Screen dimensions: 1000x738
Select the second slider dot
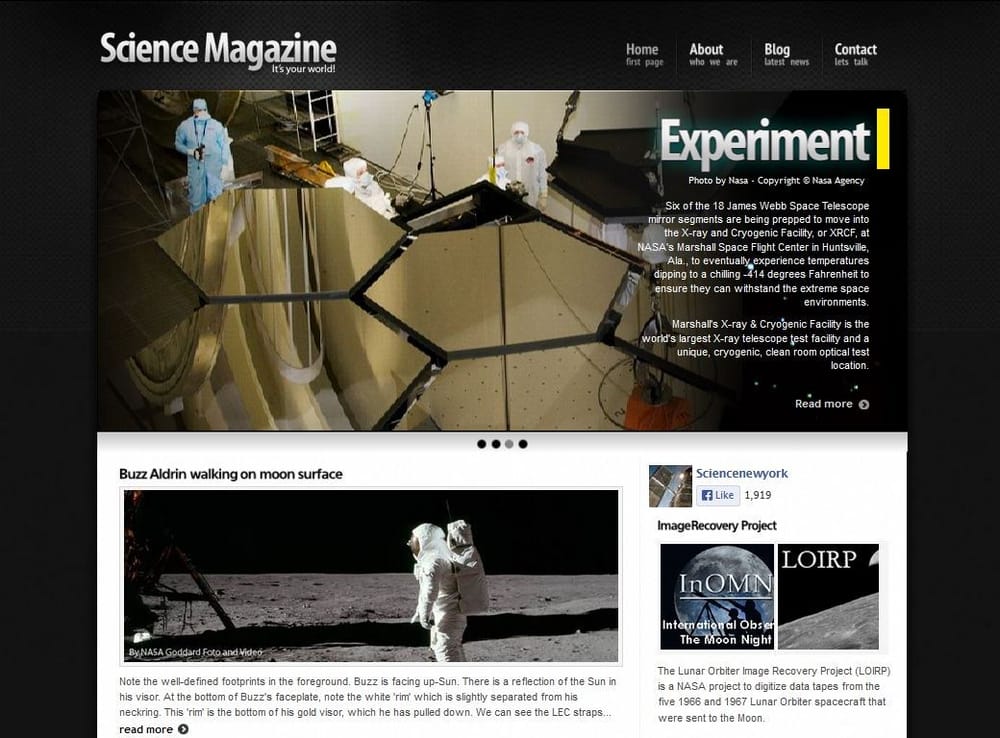pyautogui.click(x=496, y=444)
